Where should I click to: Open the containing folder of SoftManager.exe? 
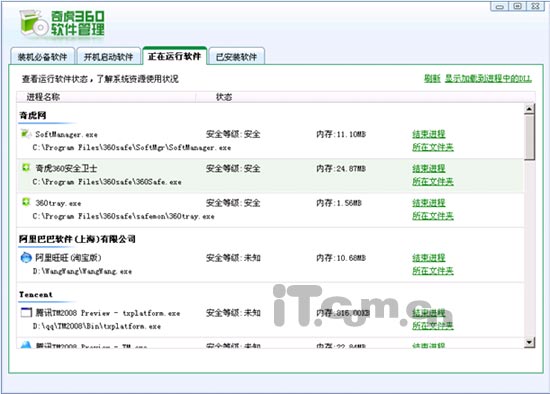coord(433,147)
